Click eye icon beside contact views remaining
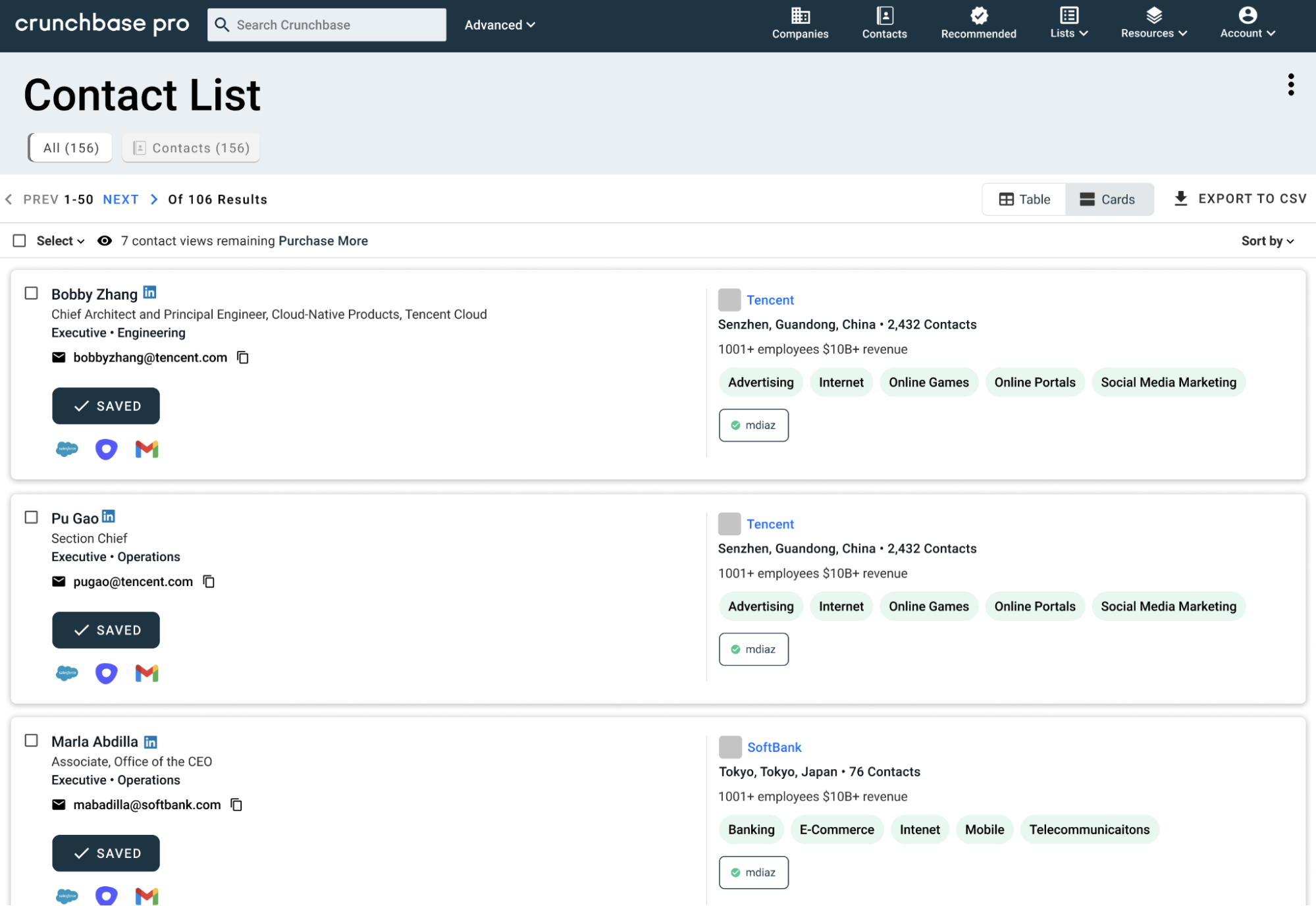This screenshot has height=906, width=1316. tap(104, 241)
